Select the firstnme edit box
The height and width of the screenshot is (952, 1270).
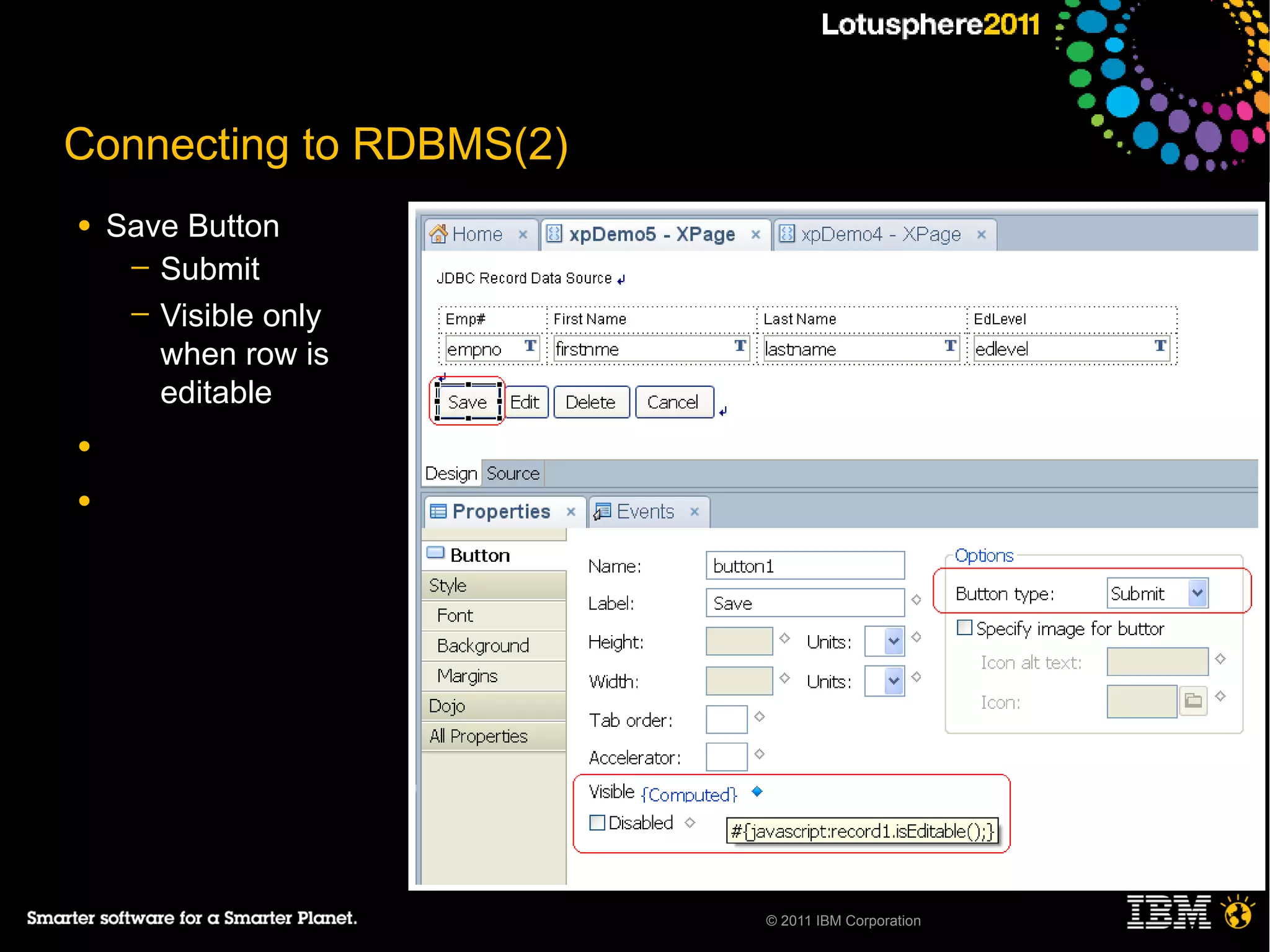click(651, 349)
